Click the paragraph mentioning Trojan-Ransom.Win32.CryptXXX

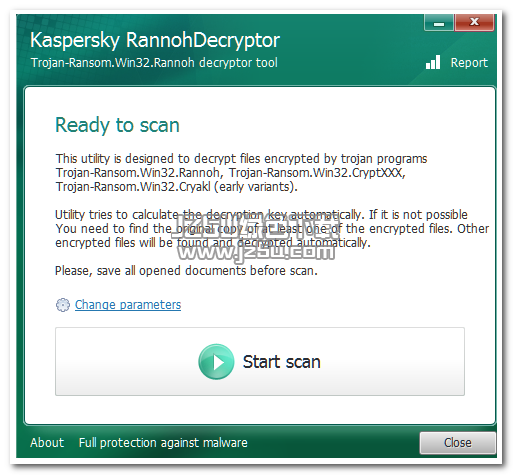[241, 173]
